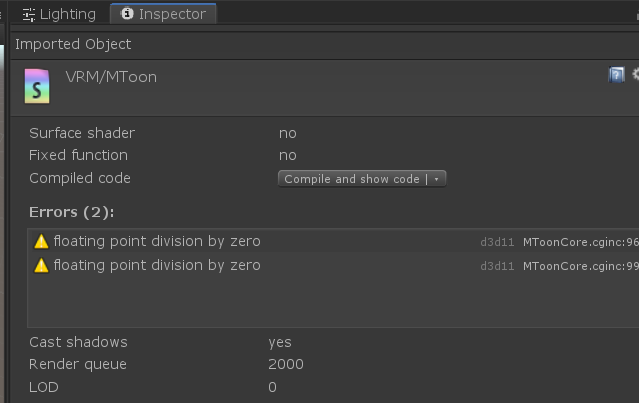Click the second error's warning triangle icon
This screenshot has height=403, width=639.
click(x=41, y=265)
